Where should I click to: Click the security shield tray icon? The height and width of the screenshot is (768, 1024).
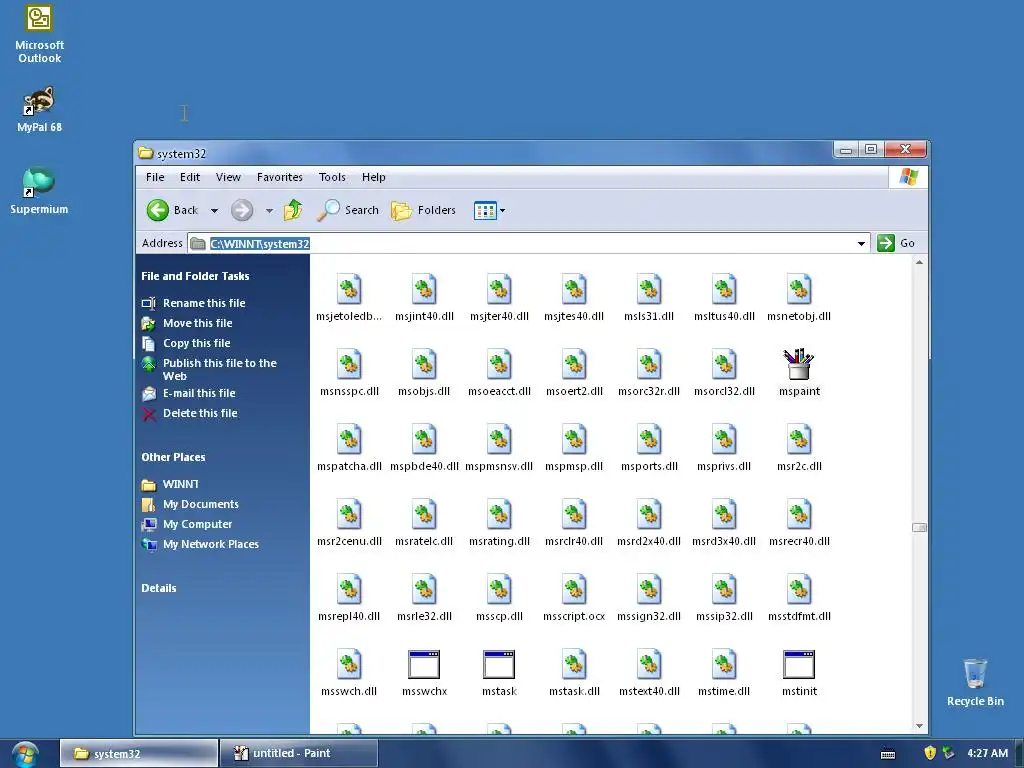pyautogui.click(x=930, y=753)
